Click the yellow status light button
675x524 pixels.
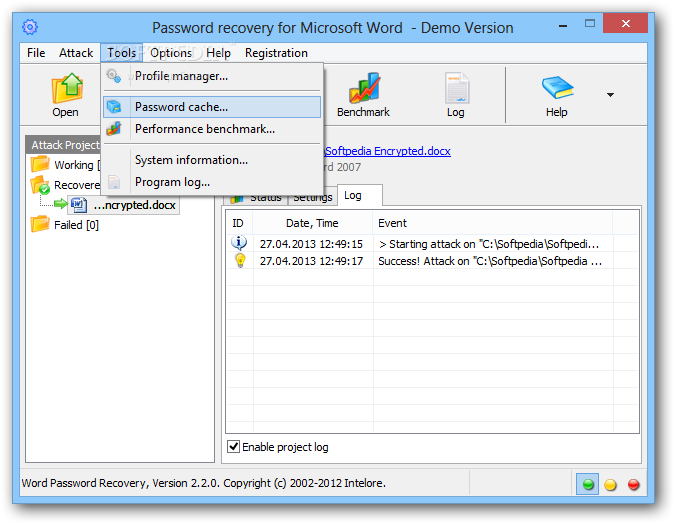610,484
